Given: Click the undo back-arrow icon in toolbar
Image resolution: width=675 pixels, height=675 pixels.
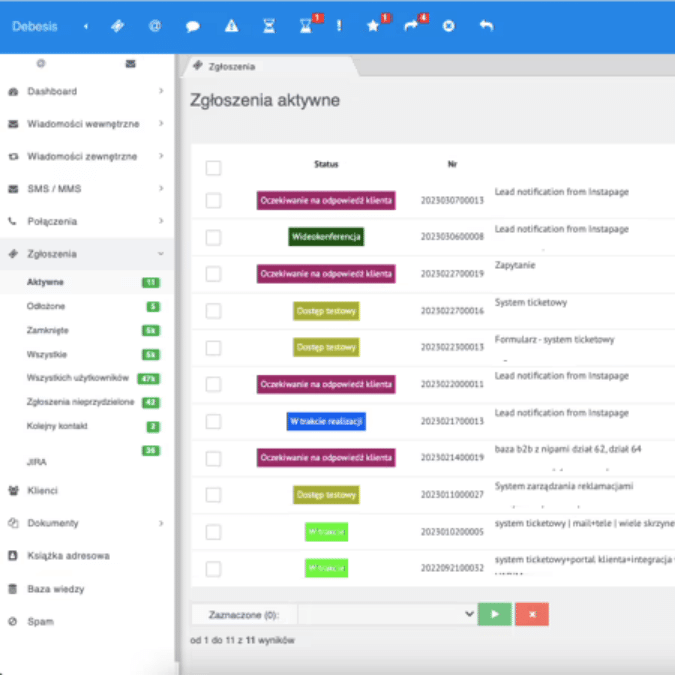Looking at the screenshot, I should 486,27.
